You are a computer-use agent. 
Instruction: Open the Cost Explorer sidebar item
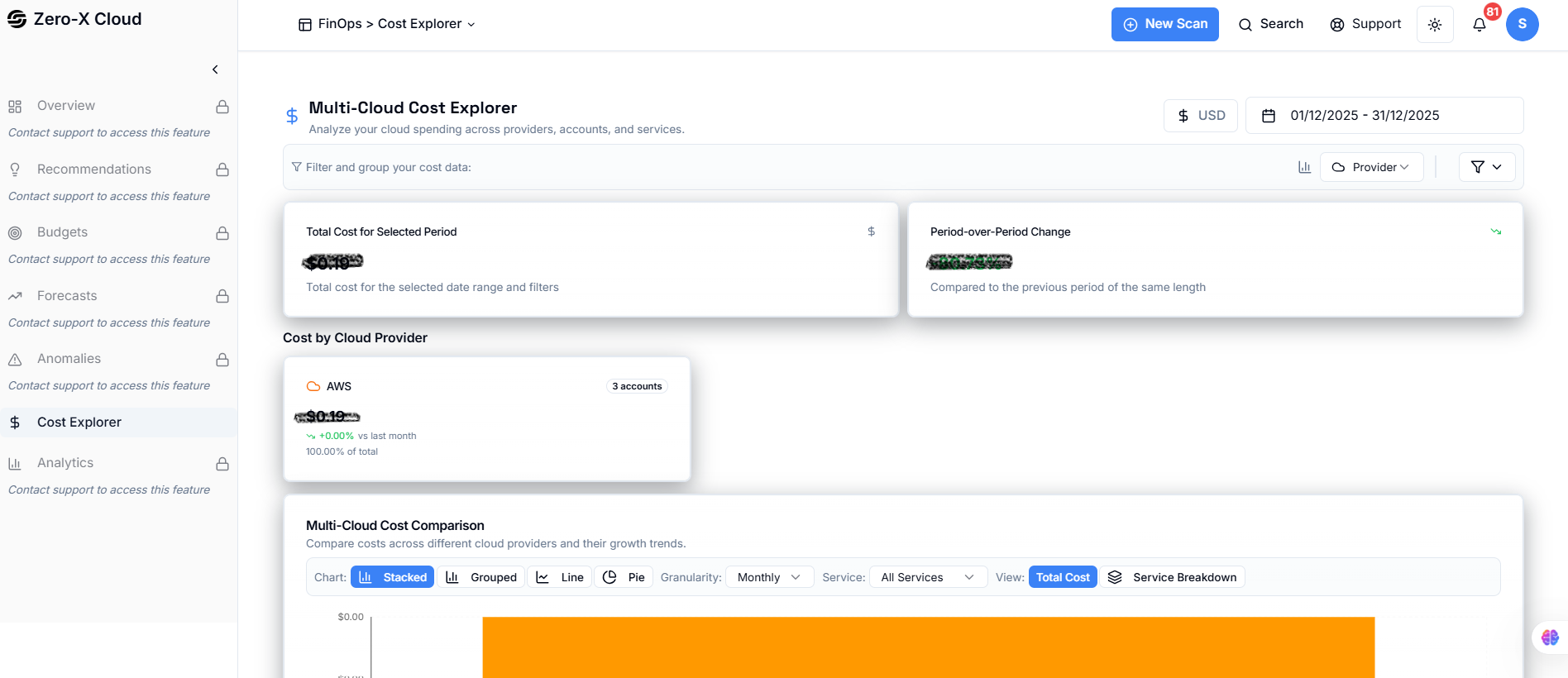coord(118,423)
